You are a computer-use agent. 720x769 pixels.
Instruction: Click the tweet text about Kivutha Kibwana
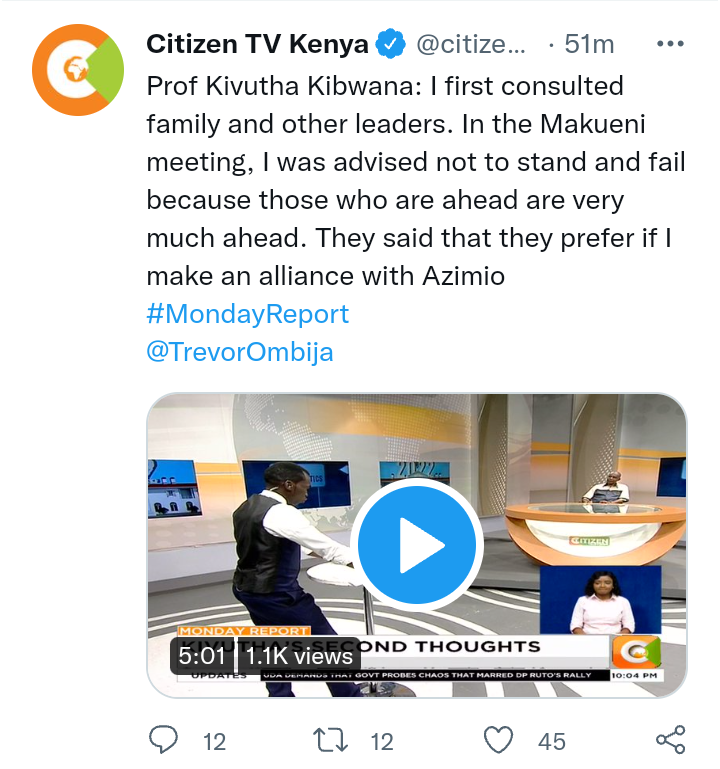click(x=415, y=181)
